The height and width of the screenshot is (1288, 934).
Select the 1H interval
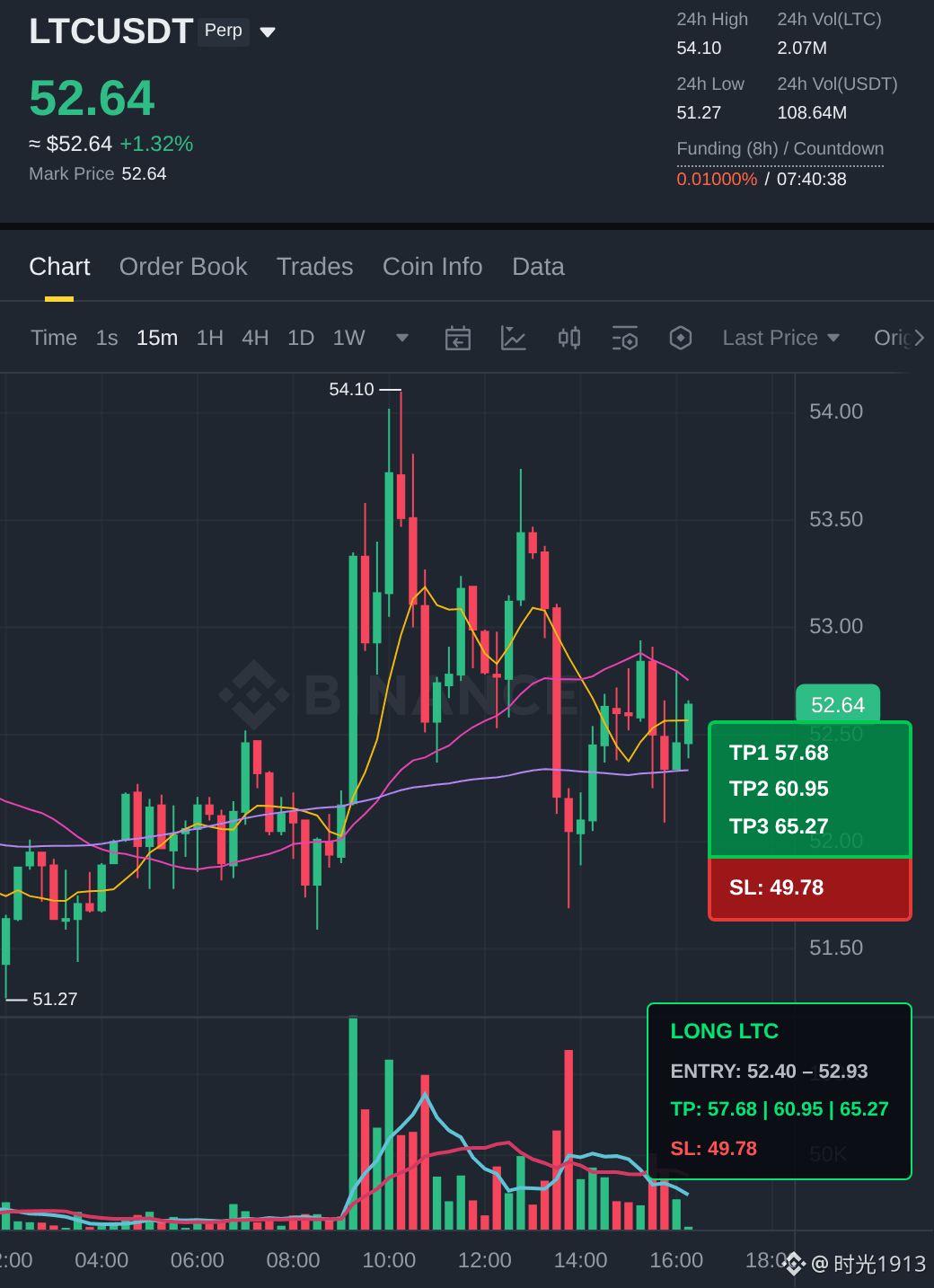[x=210, y=338]
